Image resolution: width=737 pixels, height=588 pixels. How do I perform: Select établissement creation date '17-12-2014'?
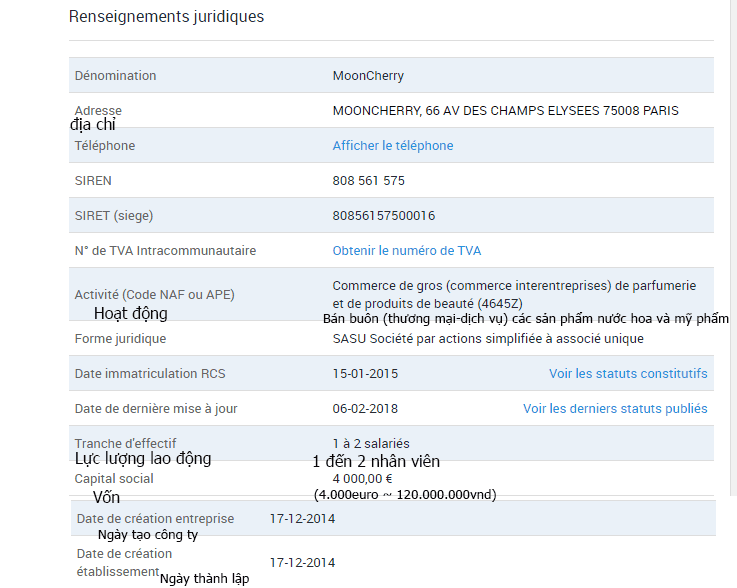pos(302,563)
